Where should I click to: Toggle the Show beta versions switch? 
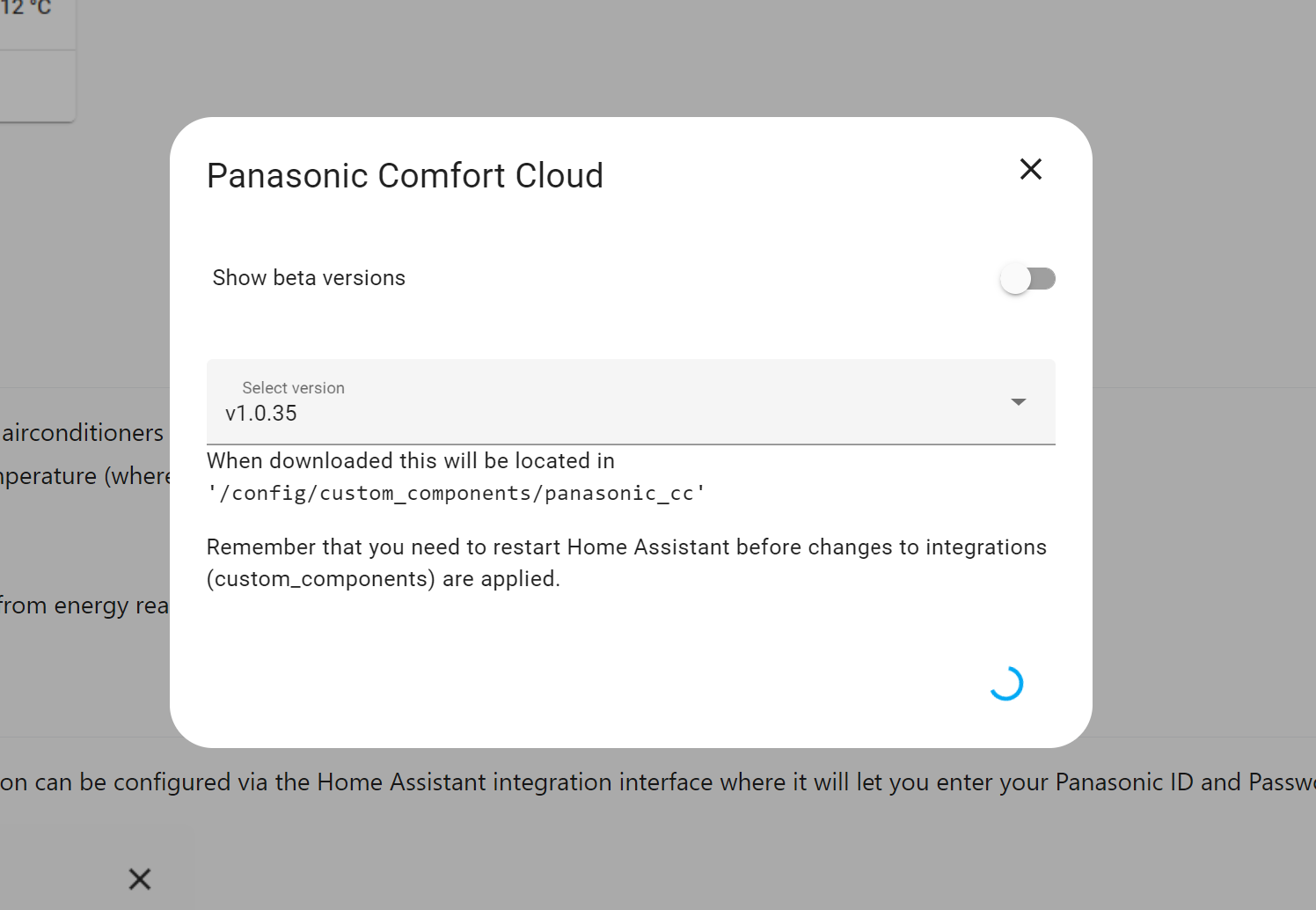pos(1027,279)
